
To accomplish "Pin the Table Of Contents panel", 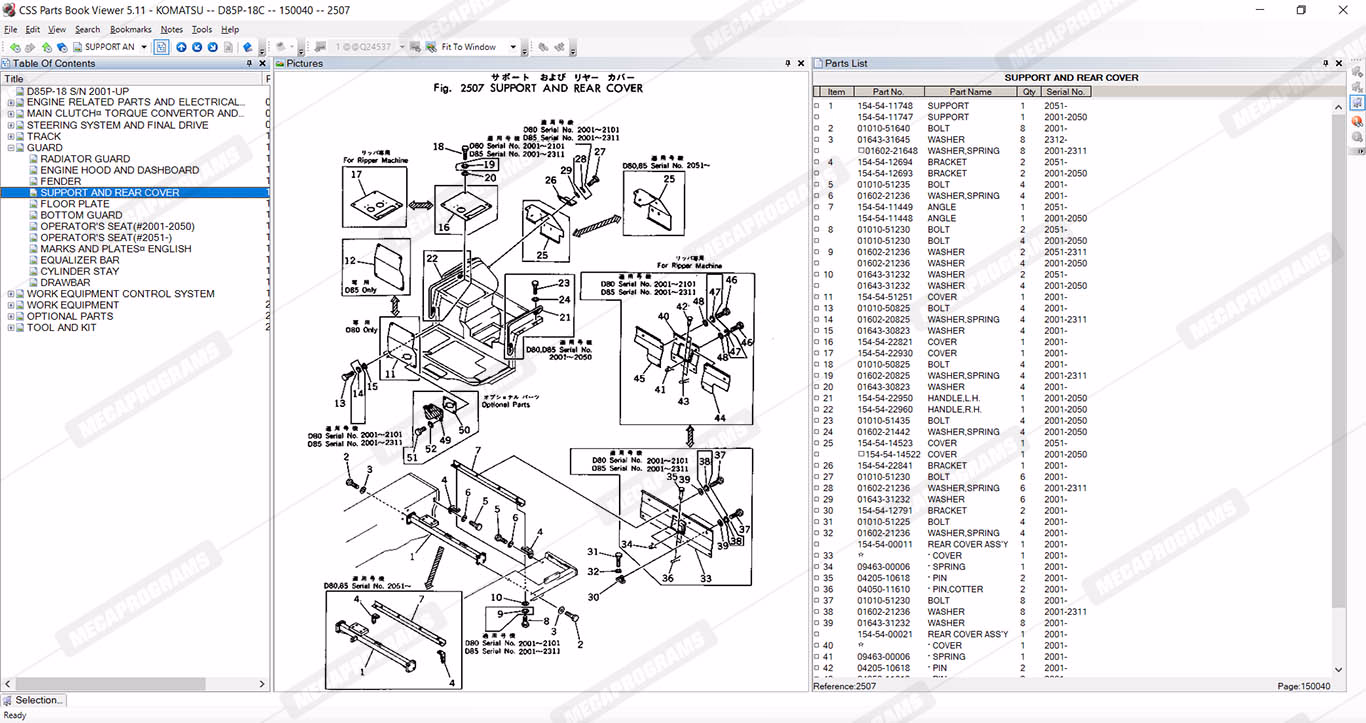I will pyautogui.click(x=249, y=64).
